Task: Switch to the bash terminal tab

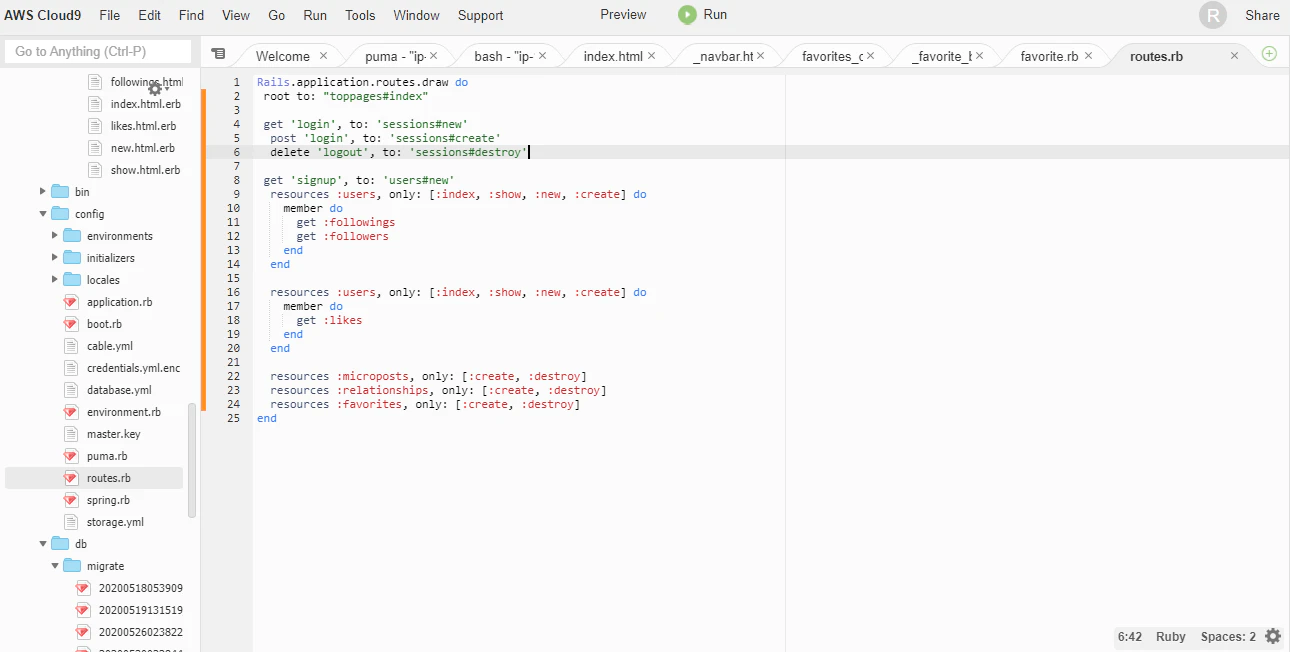Action: click(504, 56)
